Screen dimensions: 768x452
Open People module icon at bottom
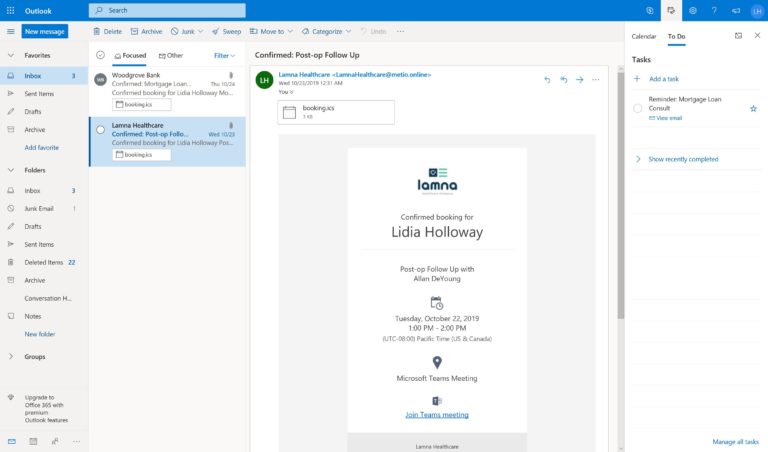[x=55, y=441]
